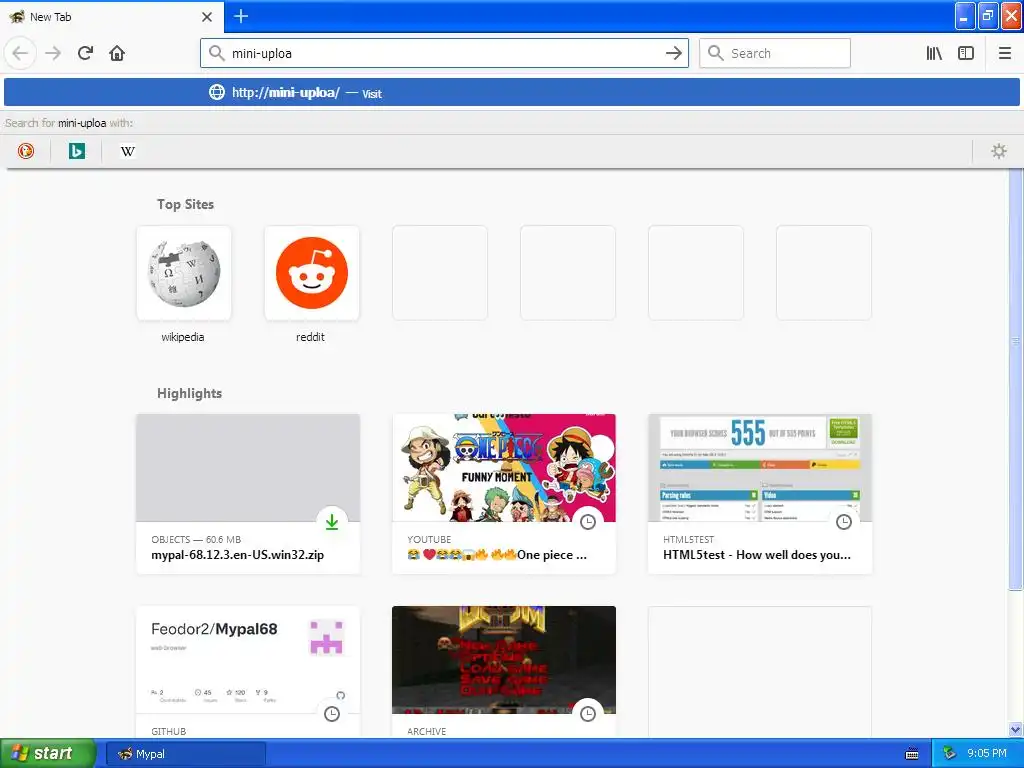The image size is (1024, 768).
Task: Open HTML5test highlight title link
Action: [756, 555]
